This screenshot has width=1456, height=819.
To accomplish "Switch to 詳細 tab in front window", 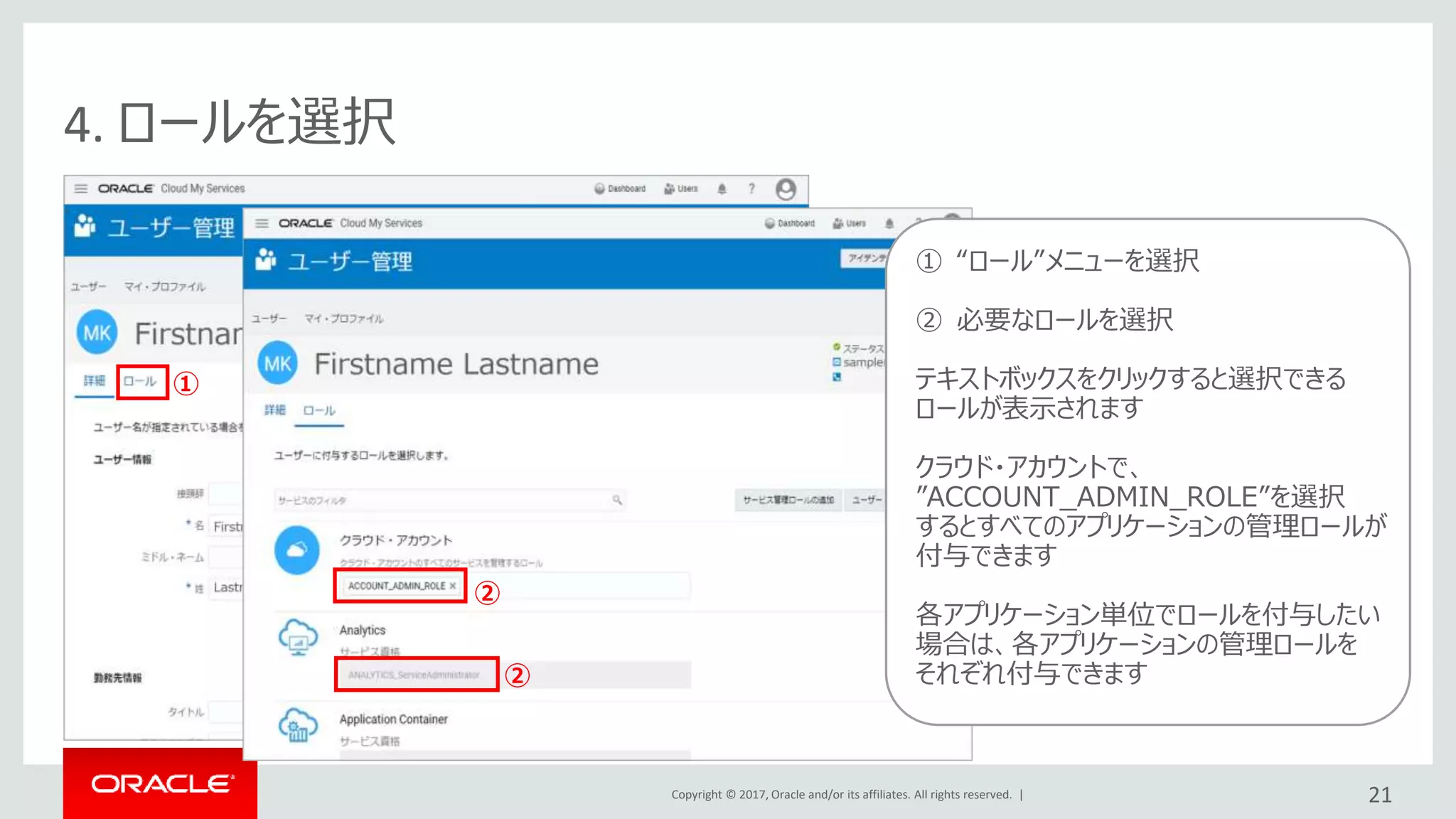I will point(274,410).
